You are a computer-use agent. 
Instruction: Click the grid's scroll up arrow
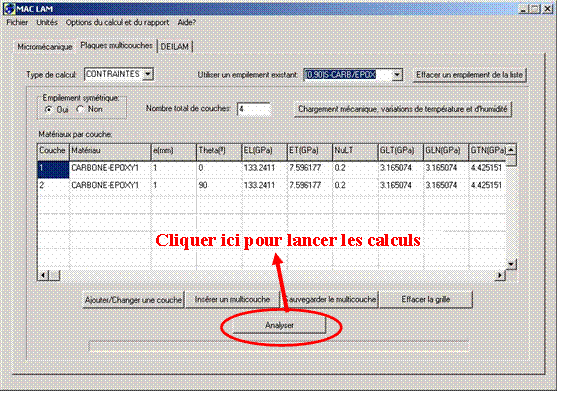click(511, 150)
